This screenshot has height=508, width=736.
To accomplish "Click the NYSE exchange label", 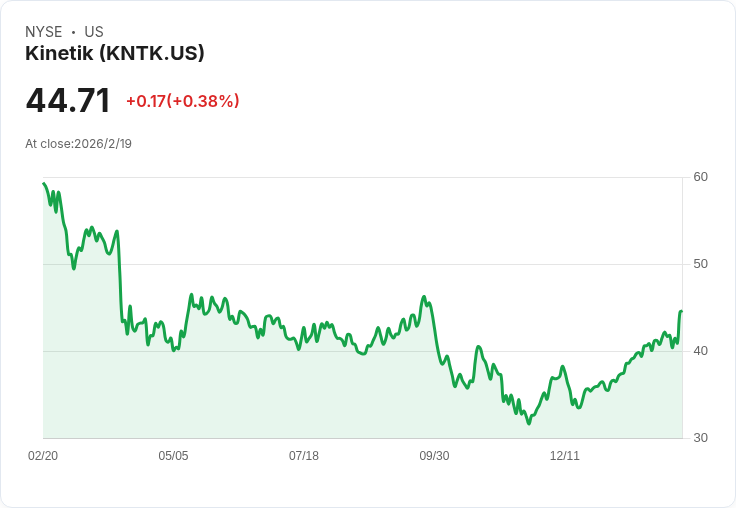I will [x=44, y=32].
